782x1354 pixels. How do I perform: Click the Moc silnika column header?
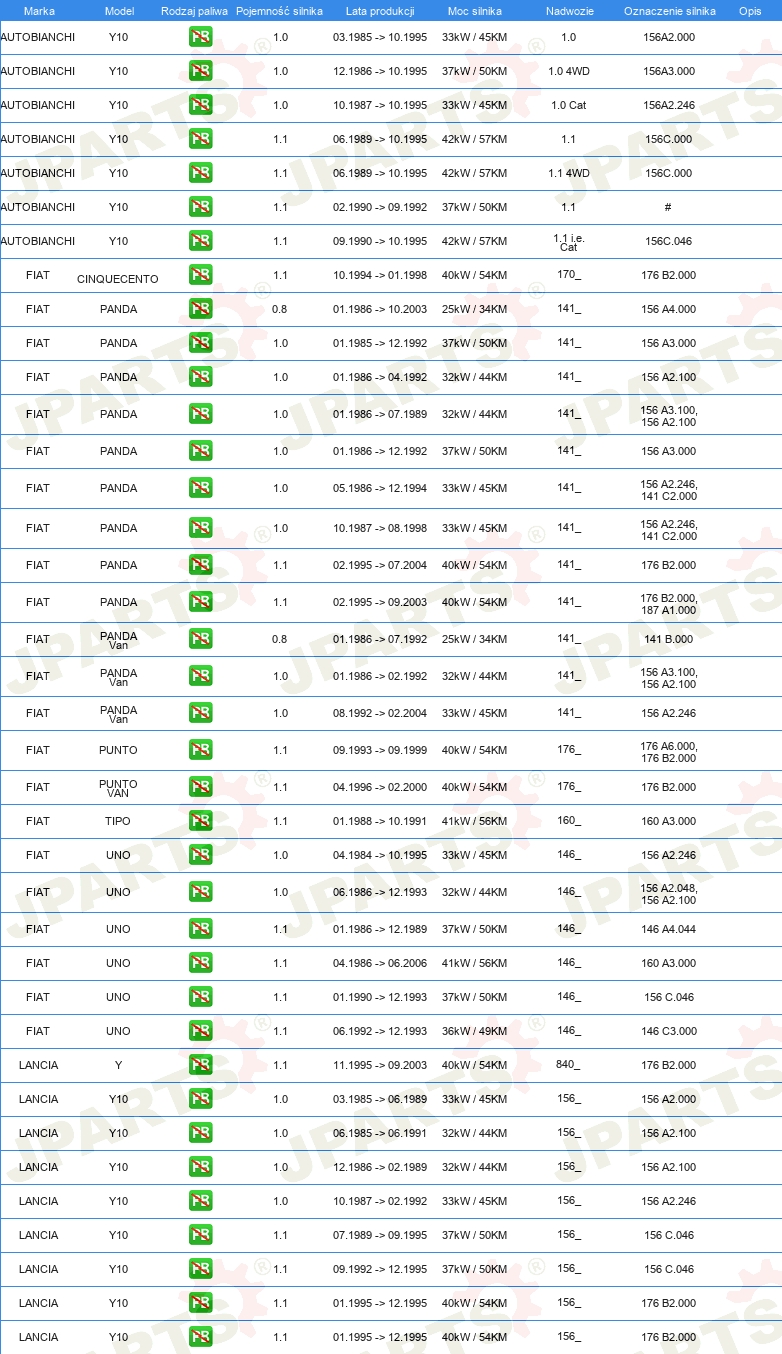475,11
